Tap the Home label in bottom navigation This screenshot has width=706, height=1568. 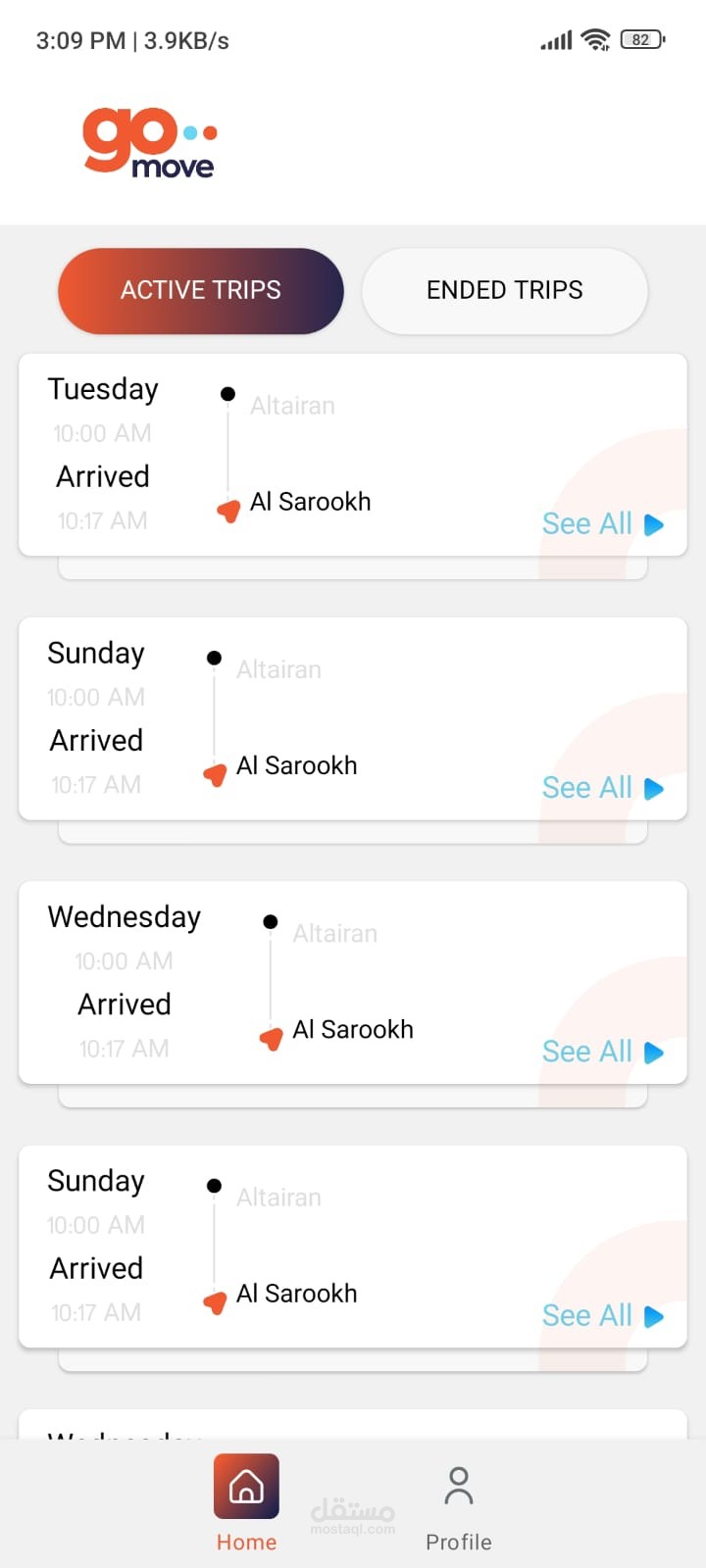(x=246, y=1543)
